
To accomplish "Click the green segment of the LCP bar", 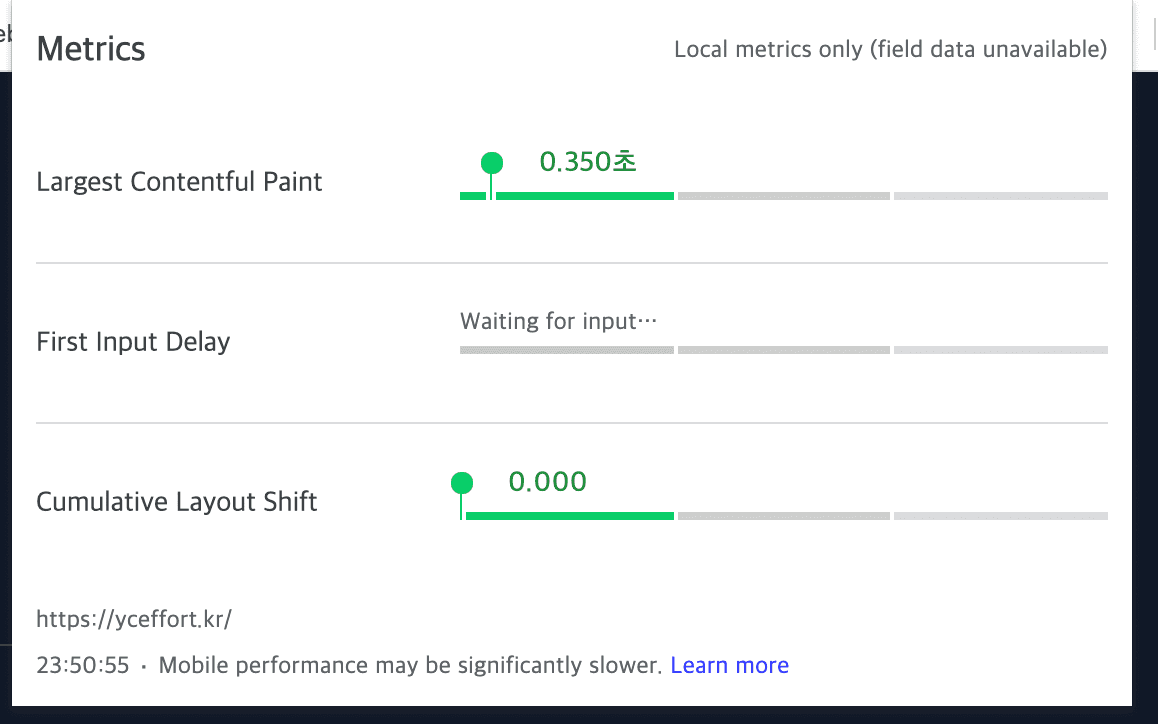I will pyautogui.click(x=584, y=196).
